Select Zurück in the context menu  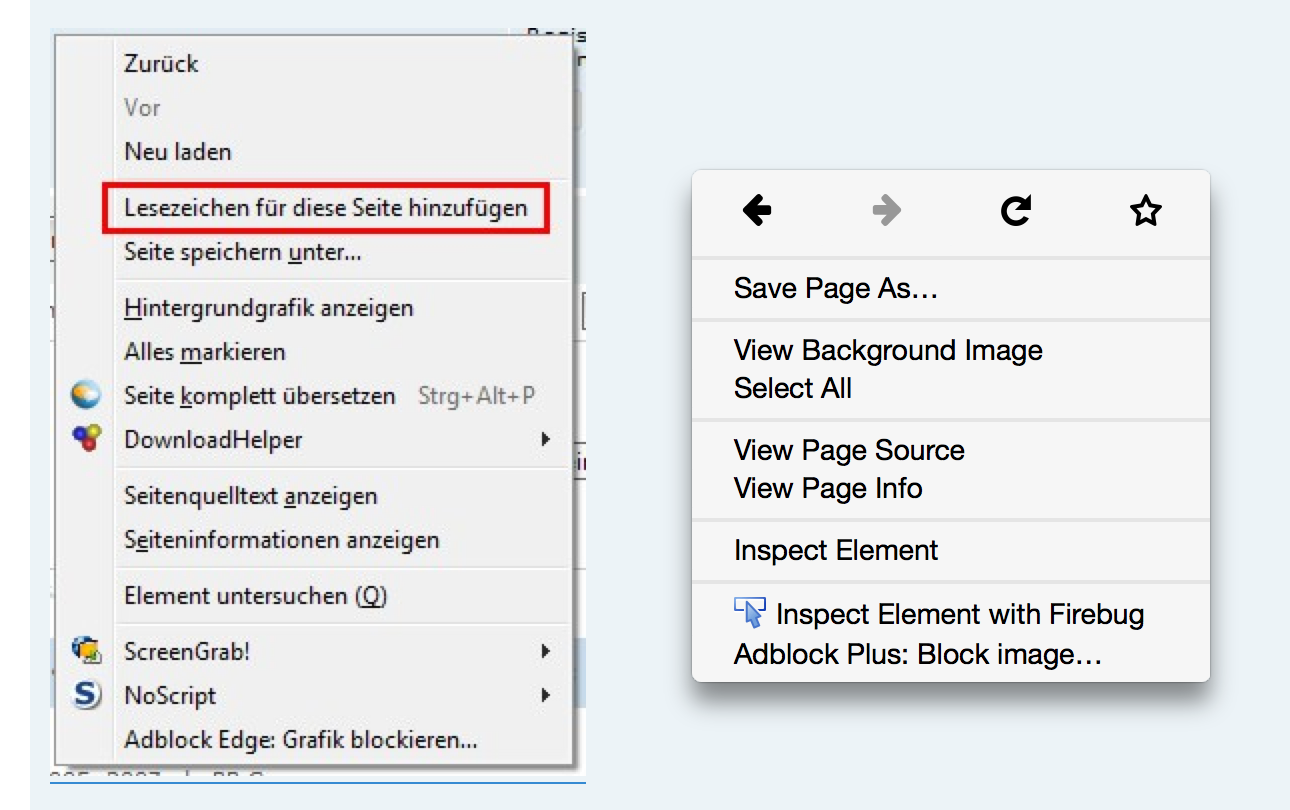(161, 64)
